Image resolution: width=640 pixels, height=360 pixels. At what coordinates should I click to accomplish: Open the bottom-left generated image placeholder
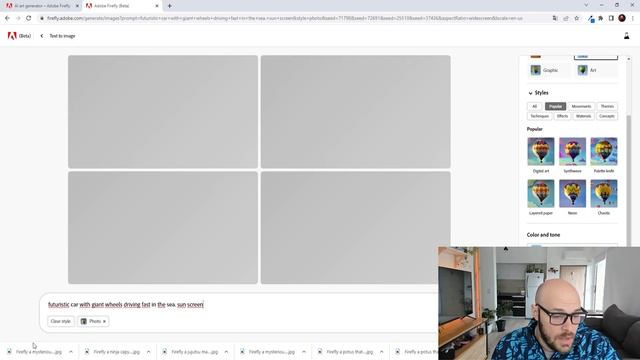pos(163,227)
